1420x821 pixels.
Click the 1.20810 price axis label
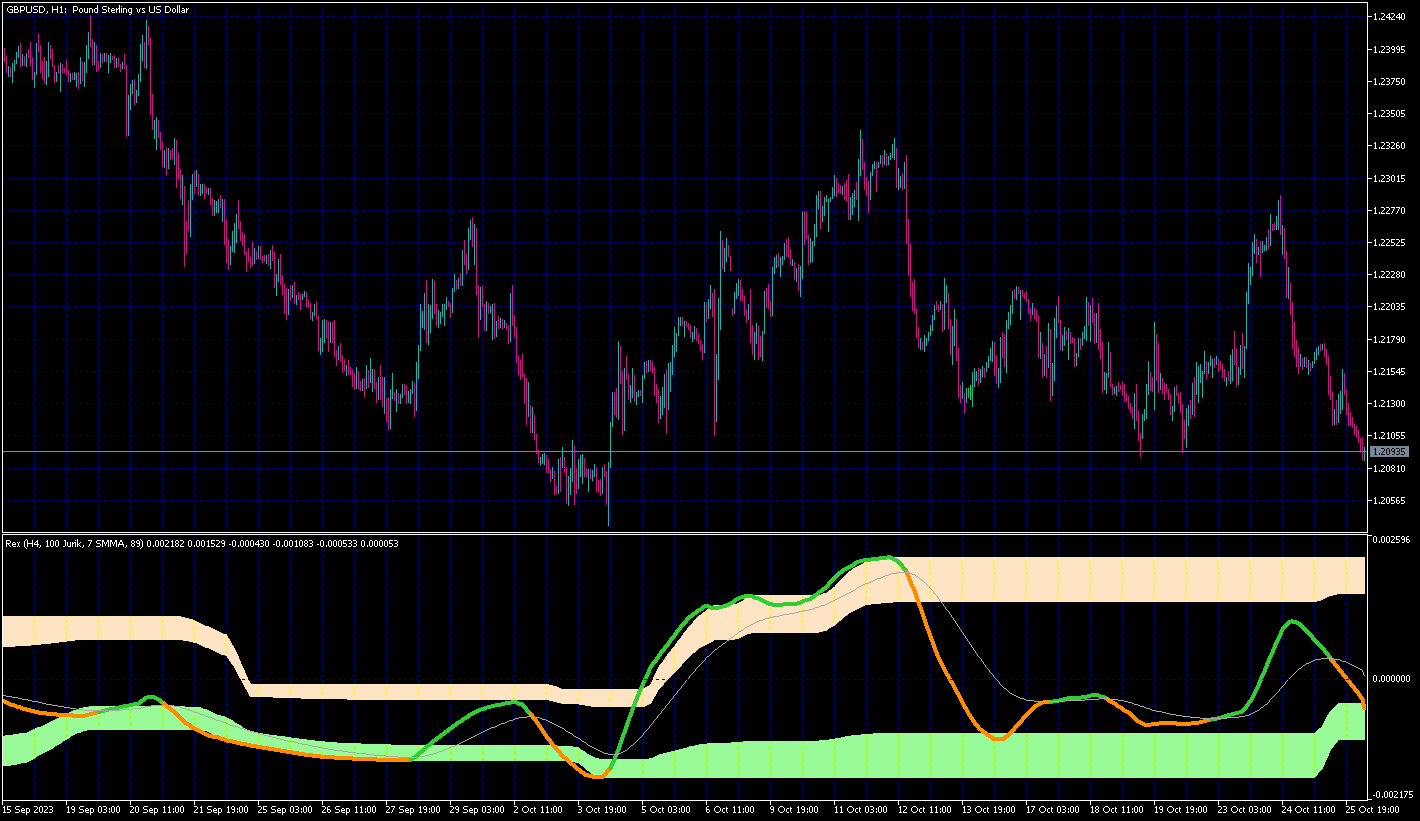pyautogui.click(x=1390, y=468)
